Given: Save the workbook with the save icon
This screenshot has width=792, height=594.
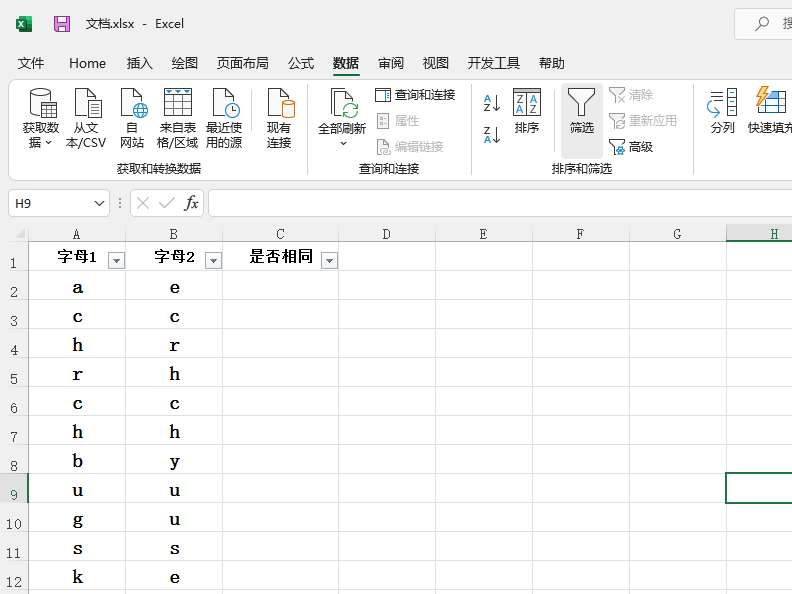Looking at the screenshot, I should click(x=62, y=24).
